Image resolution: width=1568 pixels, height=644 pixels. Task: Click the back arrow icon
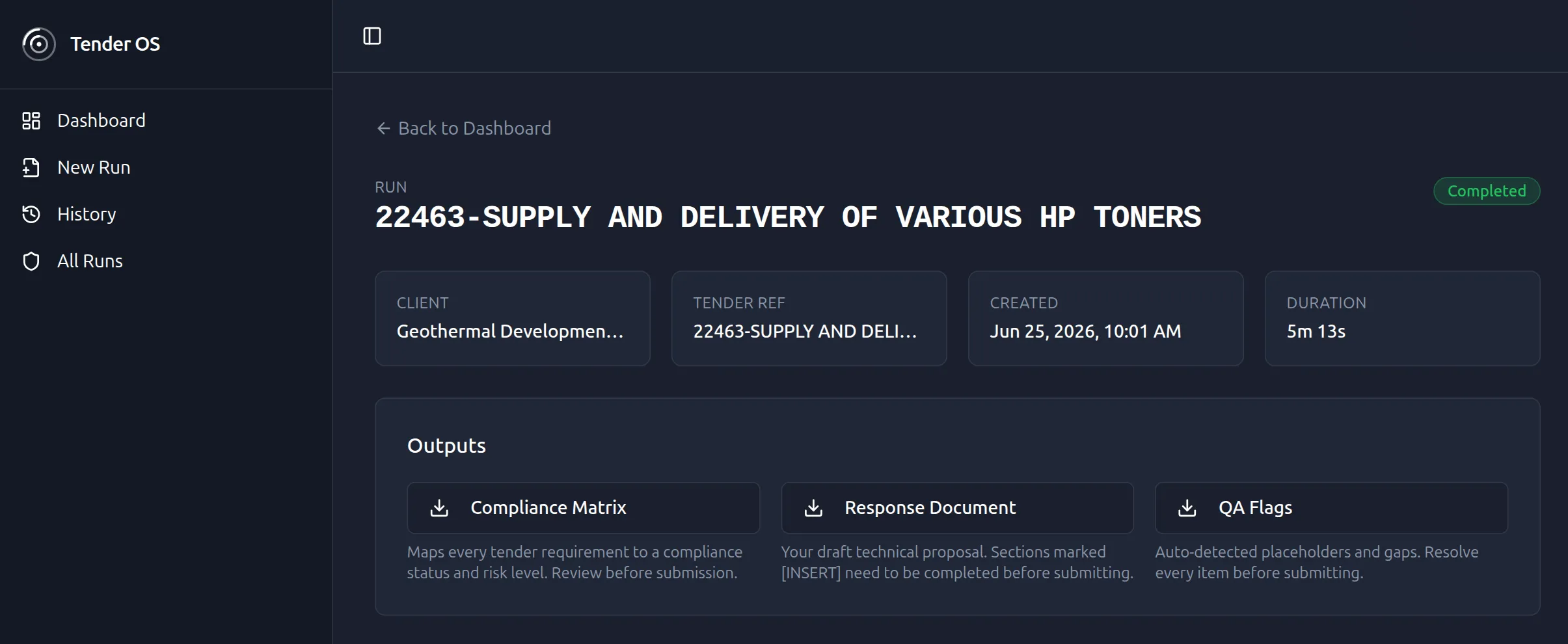[x=384, y=129]
